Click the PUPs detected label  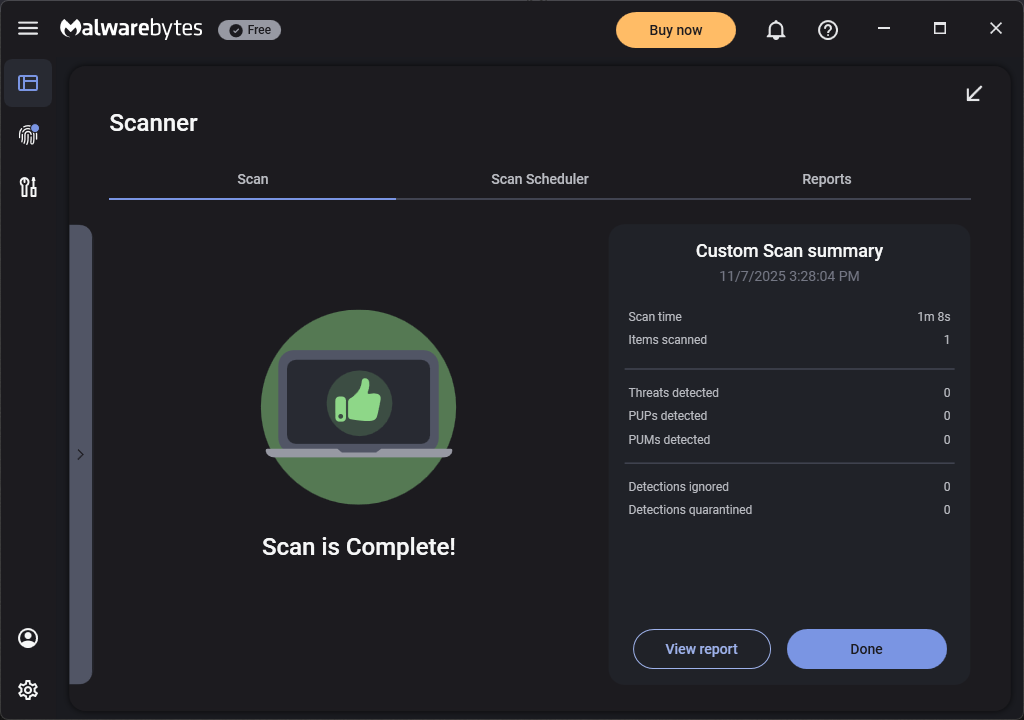pos(667,416)
